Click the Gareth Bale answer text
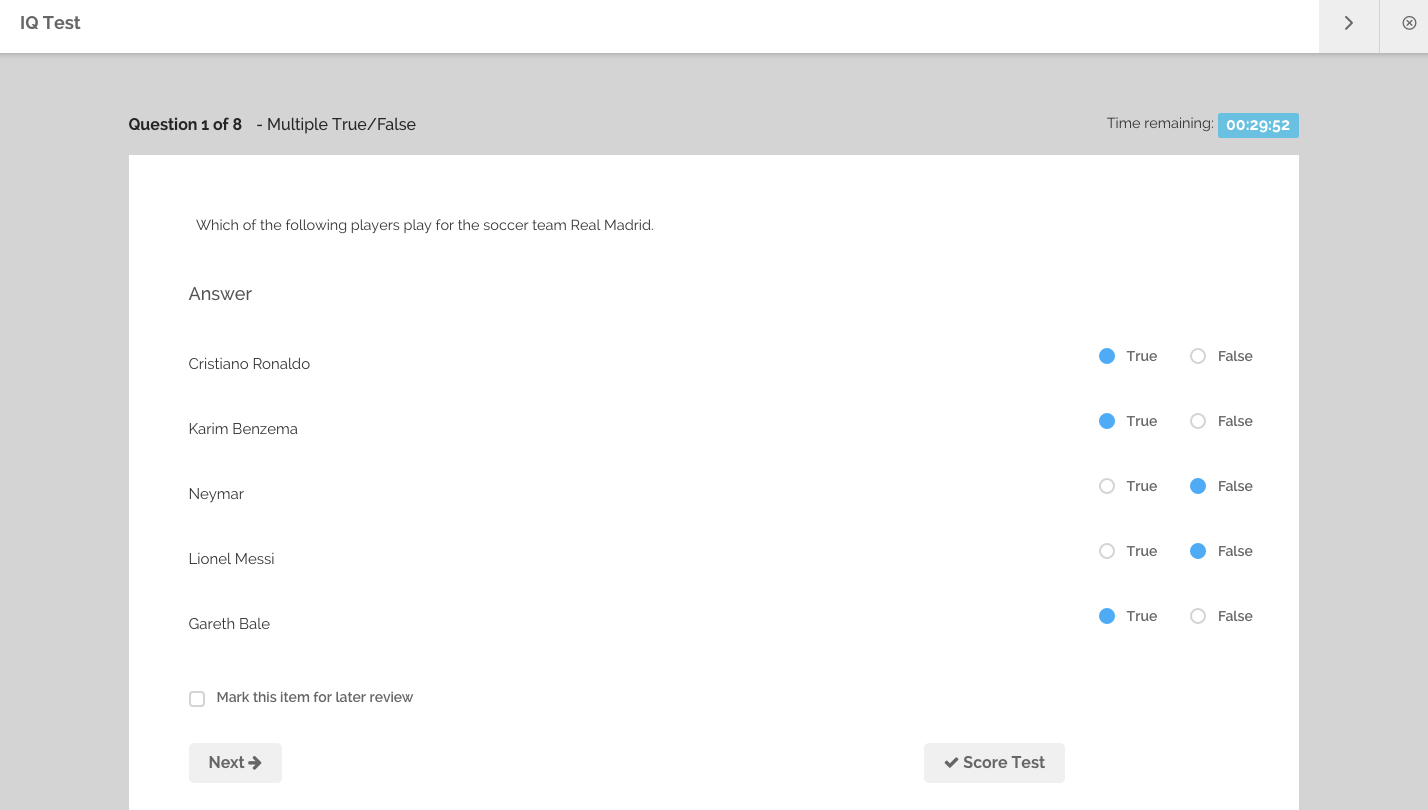The image size is (1428, 810). pyautogui.click(x=229, y=624)
